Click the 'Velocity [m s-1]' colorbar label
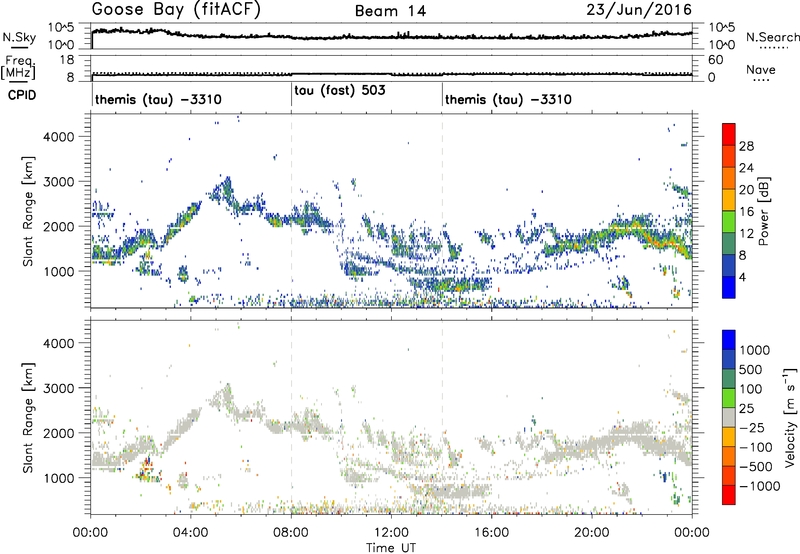This screenshot has width=800, height=554. click(x=789, y=417)
